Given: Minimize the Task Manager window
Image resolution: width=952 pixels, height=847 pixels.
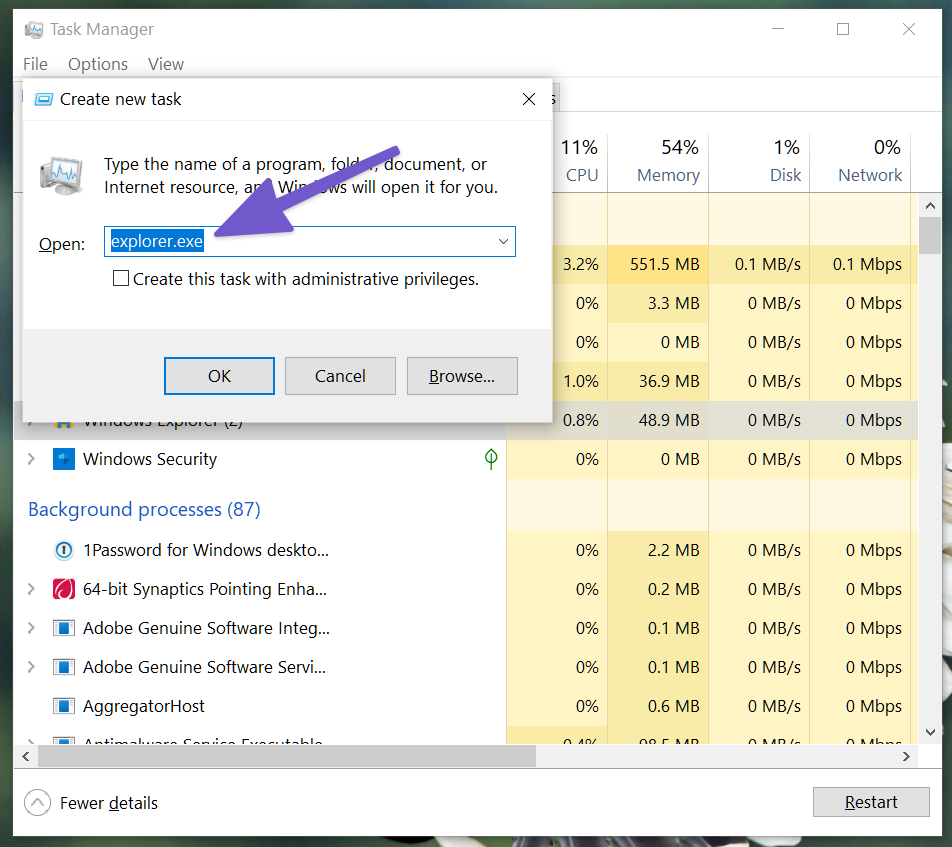Looking at the screenshot, I should [x=778, y=29].
